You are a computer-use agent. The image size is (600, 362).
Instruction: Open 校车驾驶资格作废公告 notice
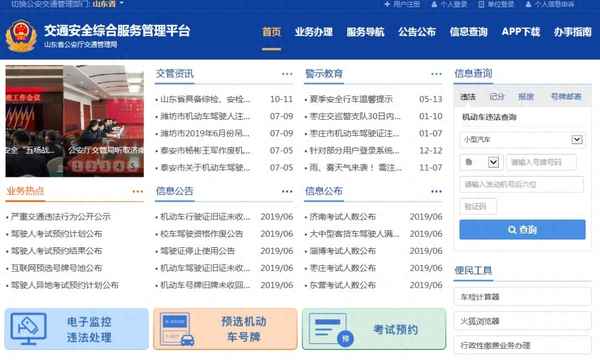tap(202, 234)
